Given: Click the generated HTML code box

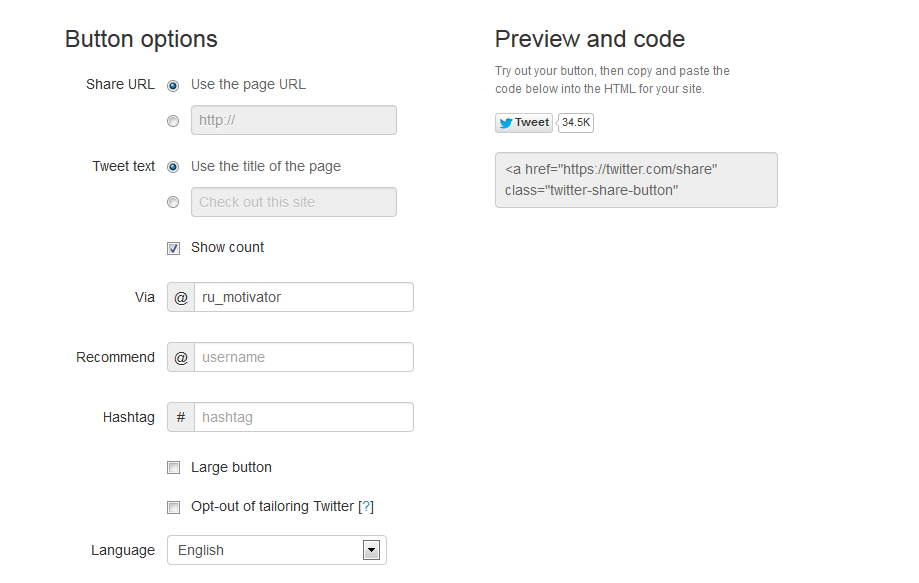Looking at the screenshot, I should [636, 180].
